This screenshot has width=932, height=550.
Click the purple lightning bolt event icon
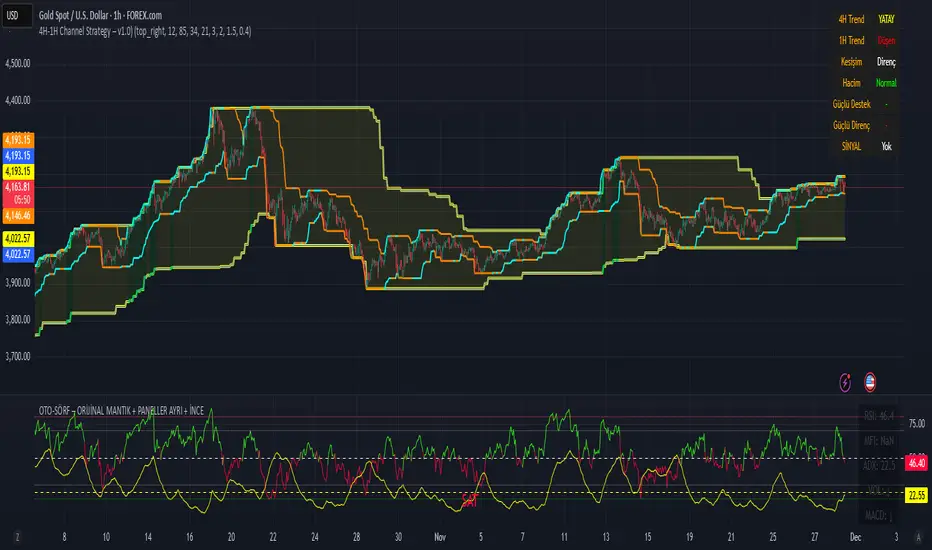847,380
